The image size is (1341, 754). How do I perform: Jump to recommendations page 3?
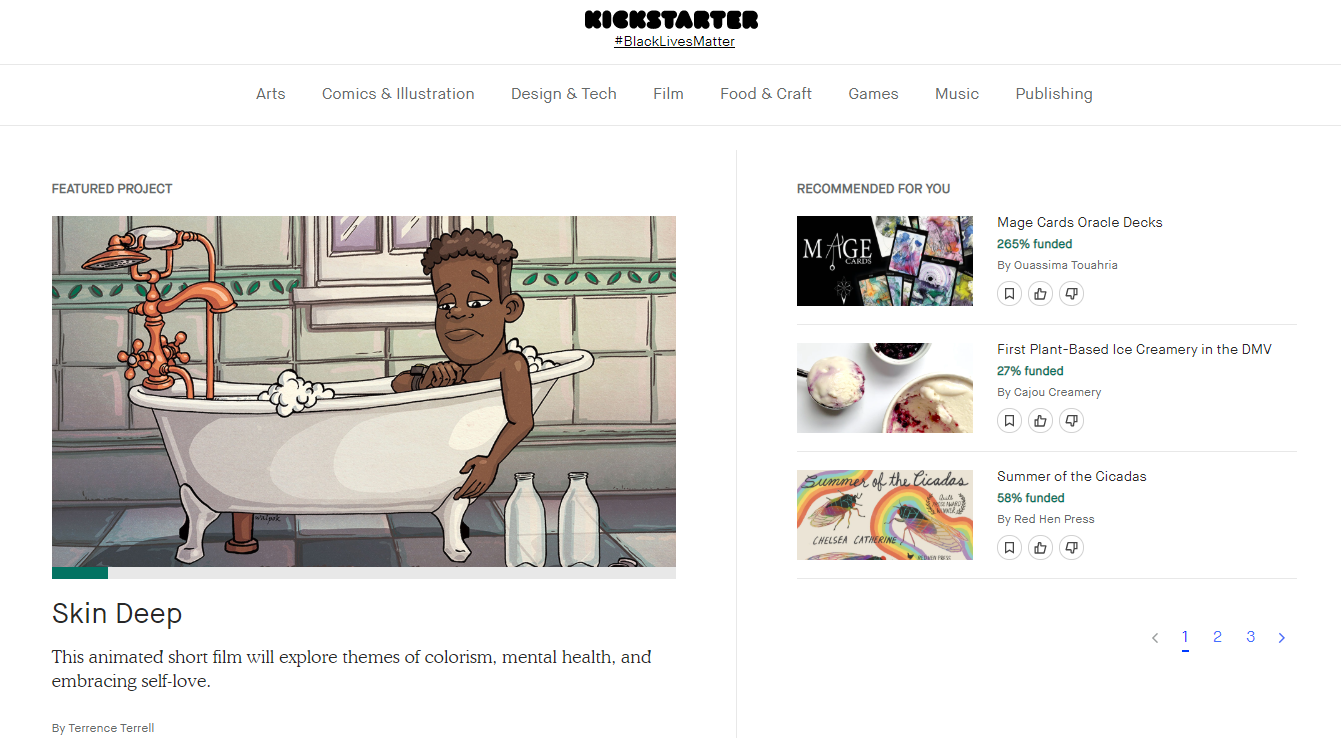pos(1250,637)
